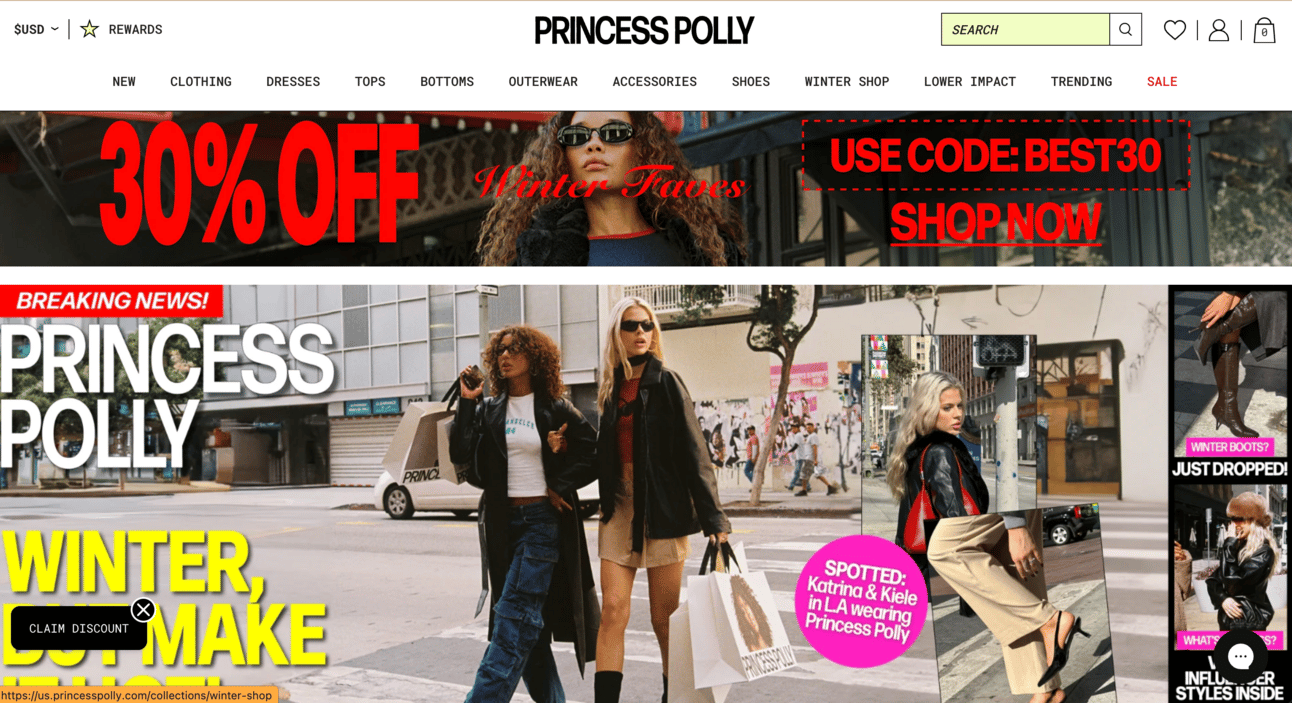Open the Dresses menu
Screen dimensions: 1292x703
tap(293, 82)
